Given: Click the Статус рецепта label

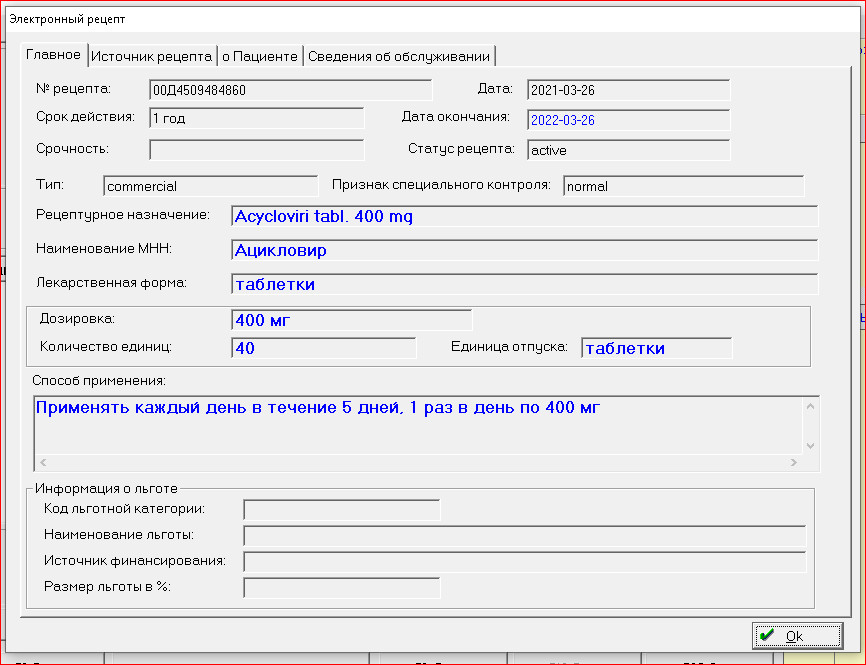Looking at the screenshot, I should click(461, 149).
